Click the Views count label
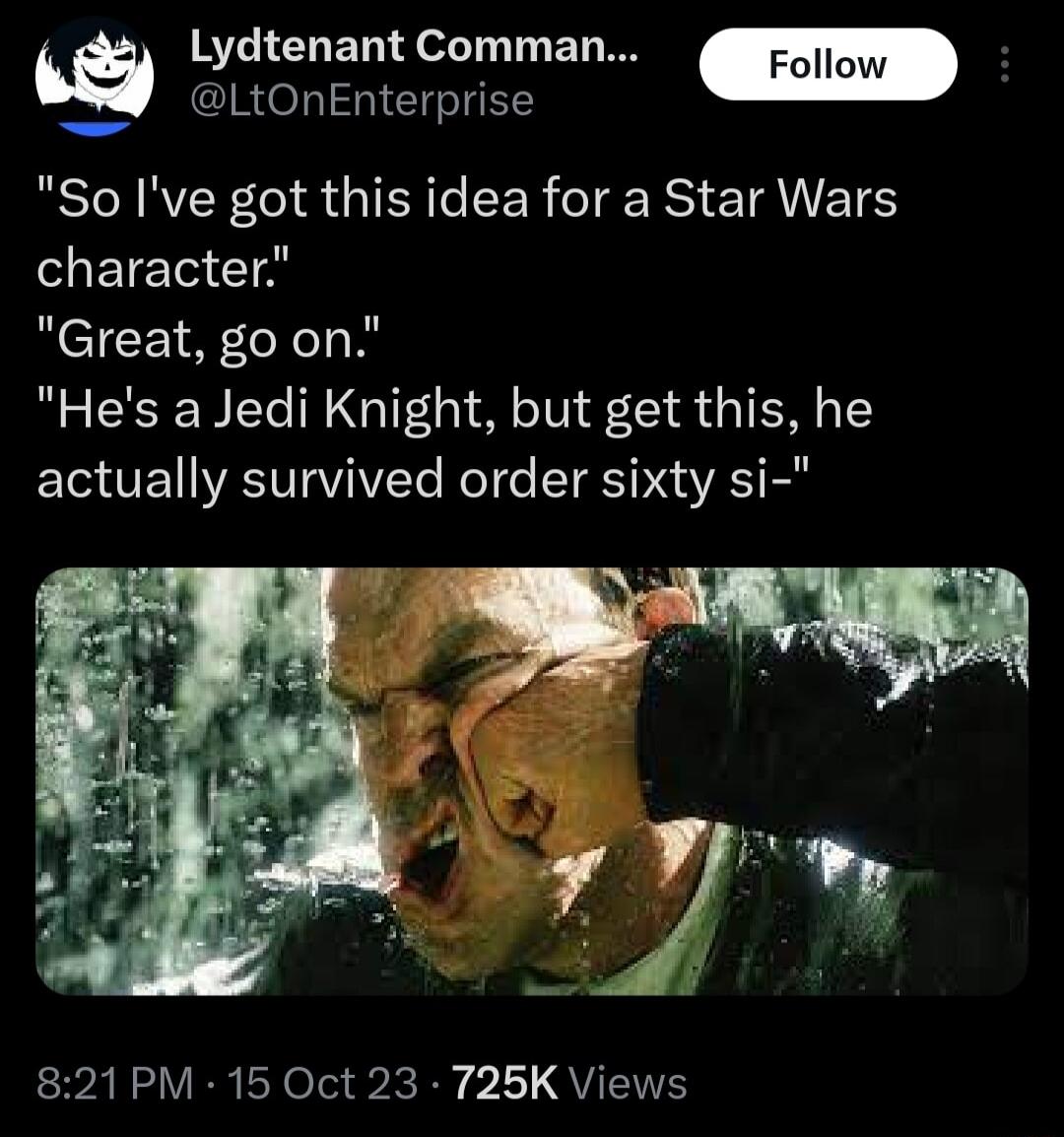The height and width of the screenshot is (1137, 1064). pos(631,1082)
